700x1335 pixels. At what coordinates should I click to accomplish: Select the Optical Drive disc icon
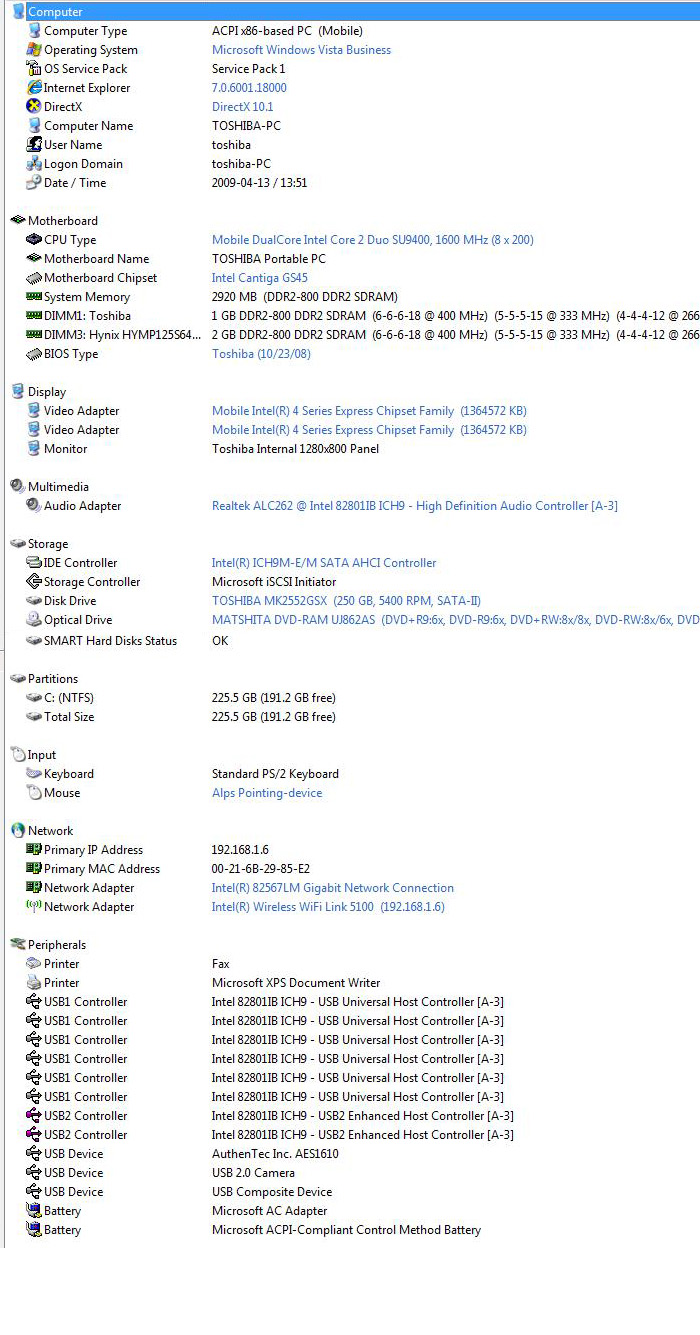(34, 620)
